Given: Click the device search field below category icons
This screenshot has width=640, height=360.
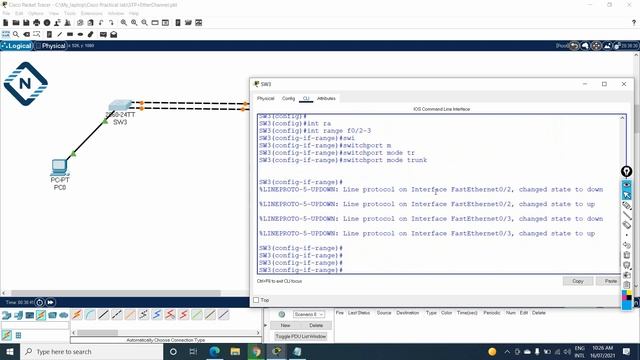Looking at the screenshot, I should coord(35,325).
